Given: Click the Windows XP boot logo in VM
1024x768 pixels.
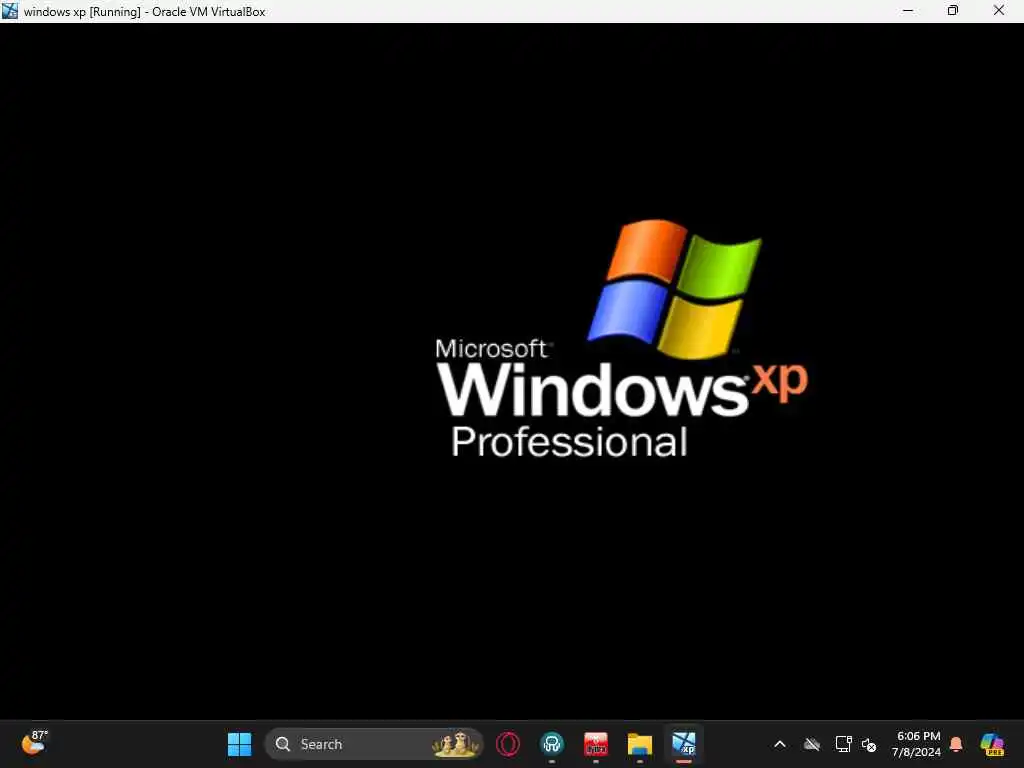Looking at the screenshot, I should 622,338.
